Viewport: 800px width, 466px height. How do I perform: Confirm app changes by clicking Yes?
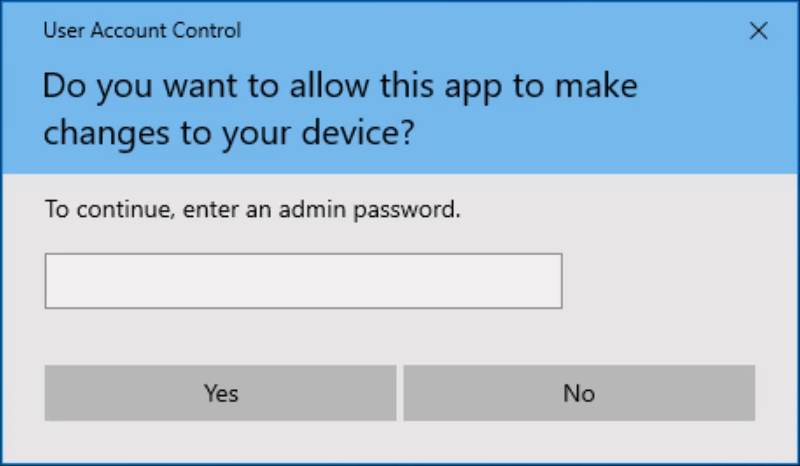pos(221,393)
